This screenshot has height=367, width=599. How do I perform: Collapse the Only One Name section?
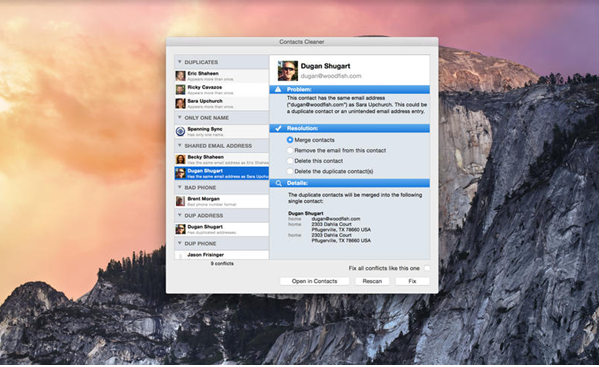point(180,118)
